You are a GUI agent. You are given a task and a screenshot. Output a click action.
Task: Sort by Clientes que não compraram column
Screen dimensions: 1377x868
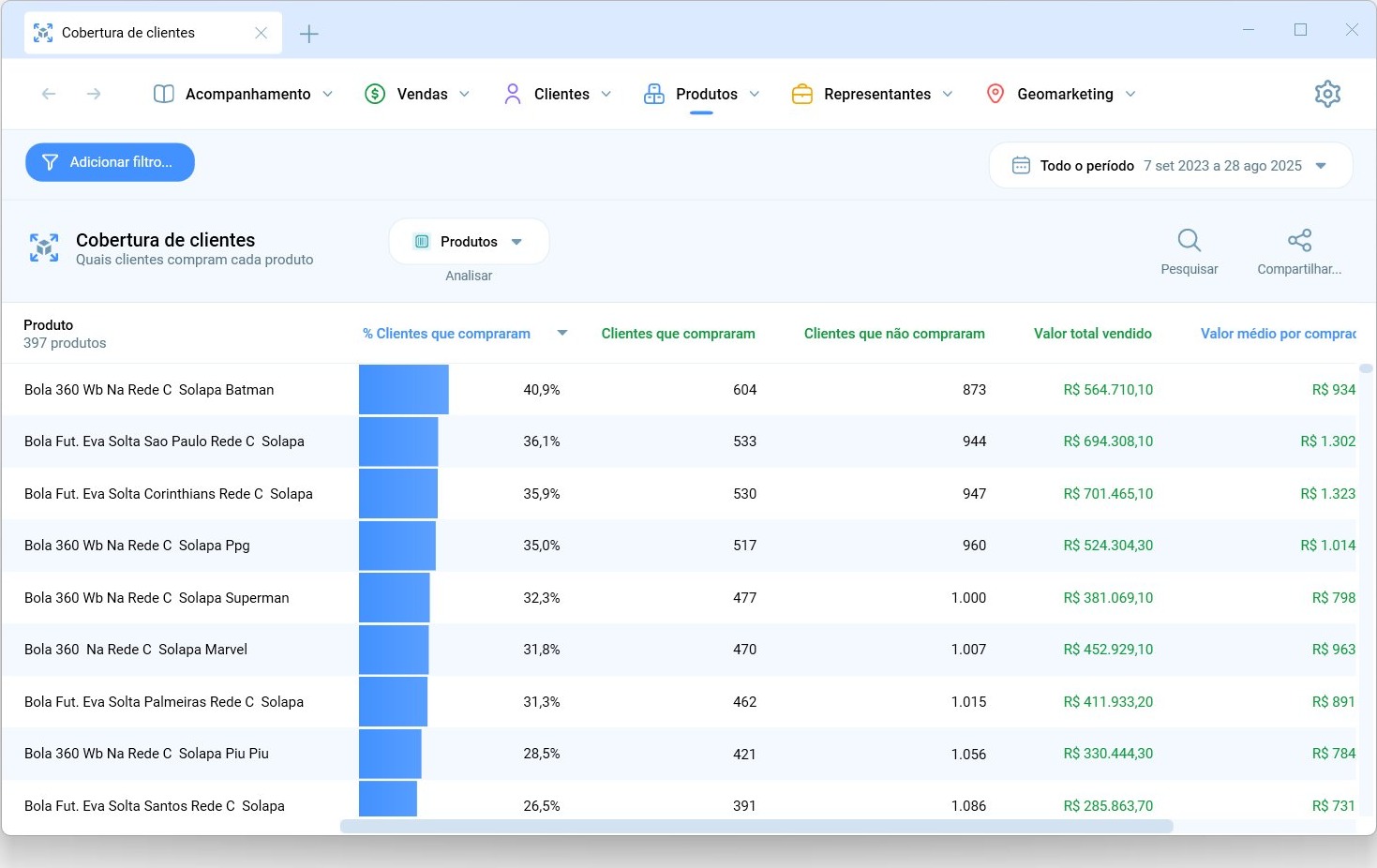point(894,334)
